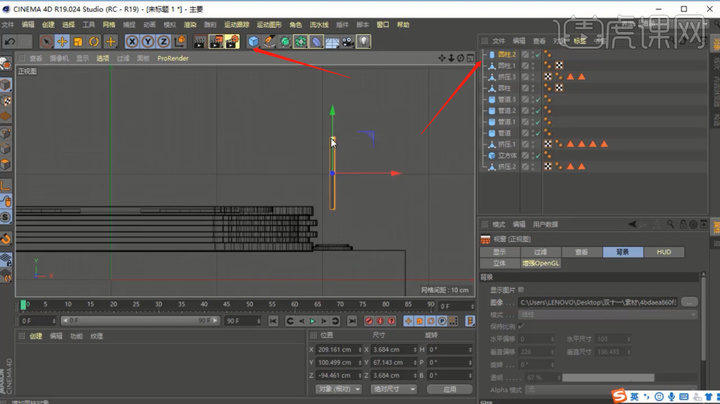Open the 运动图形 menu

pyautogui.click(x=269, y=25)
